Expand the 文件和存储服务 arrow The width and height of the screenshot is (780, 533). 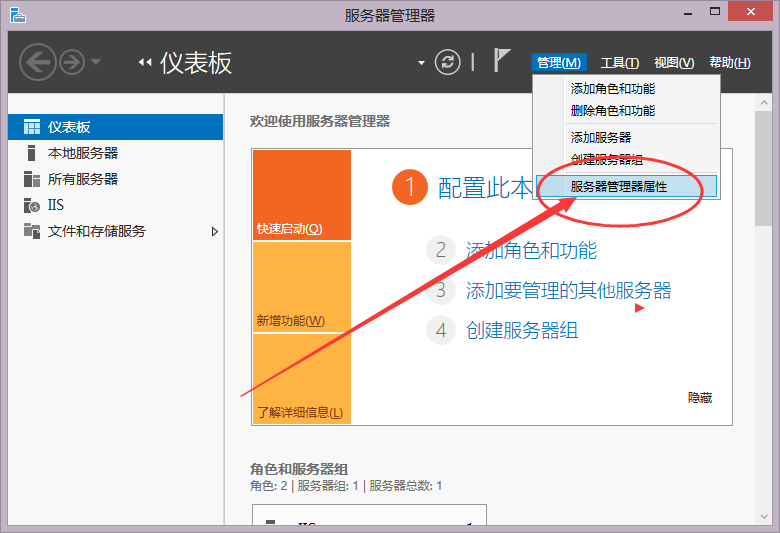pyautogui.click(x=214, y=231)
